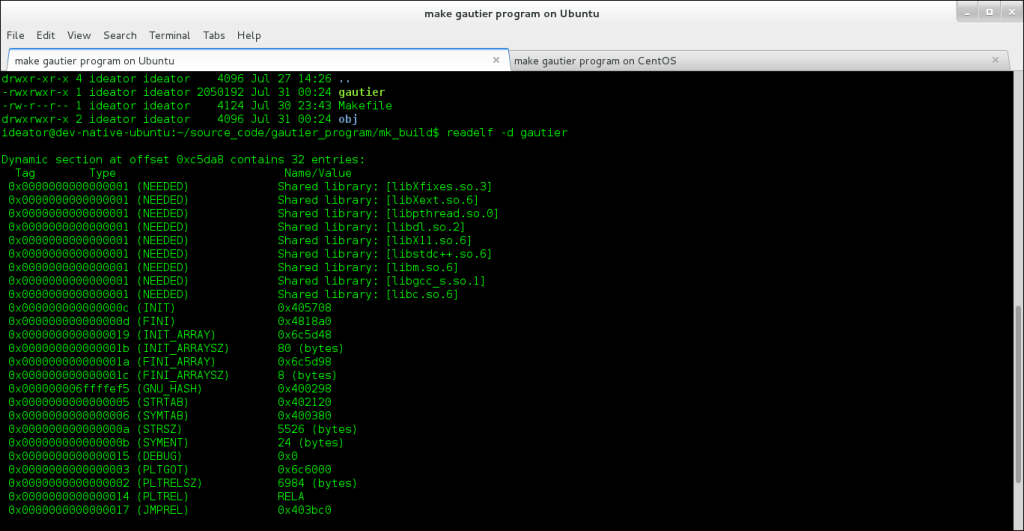Viewport: 1024px width, 531px height.
Task: Select the 'make gautier program on Ubuntu' tab
Action: pos(258,61)
